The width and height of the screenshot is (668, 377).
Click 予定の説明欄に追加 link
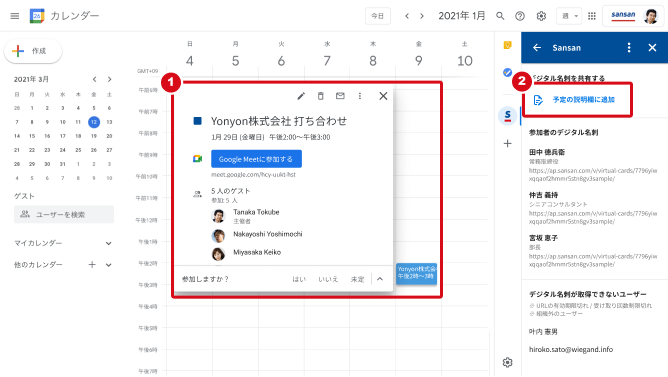pyautogui.click(x=583, y=100)
